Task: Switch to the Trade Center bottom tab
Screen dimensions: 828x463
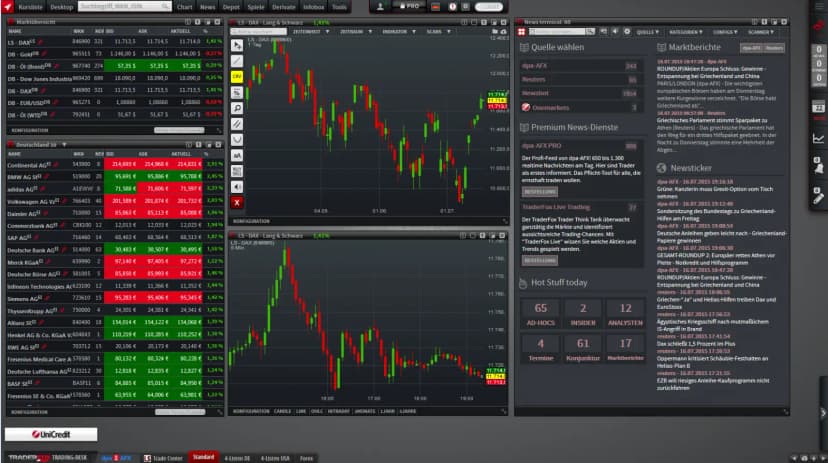Action: pos(164,458)
